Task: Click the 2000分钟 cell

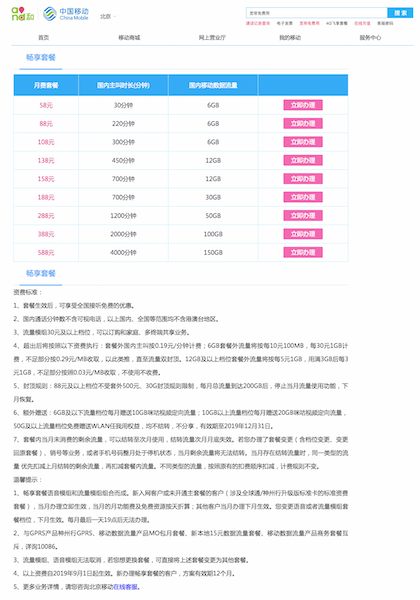Action: [x=123, y=234]
